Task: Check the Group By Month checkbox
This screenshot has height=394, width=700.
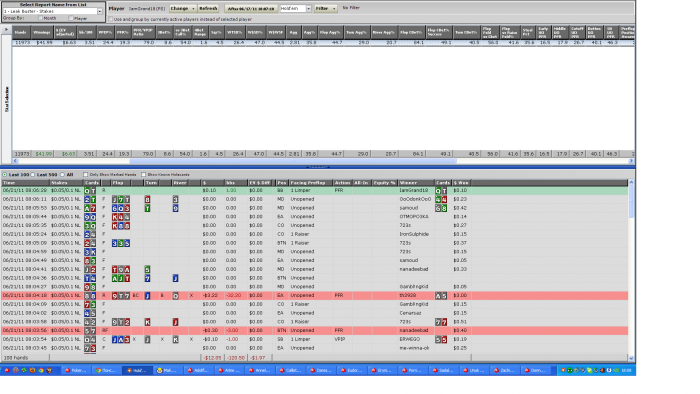Action: [x=40, y=18]
